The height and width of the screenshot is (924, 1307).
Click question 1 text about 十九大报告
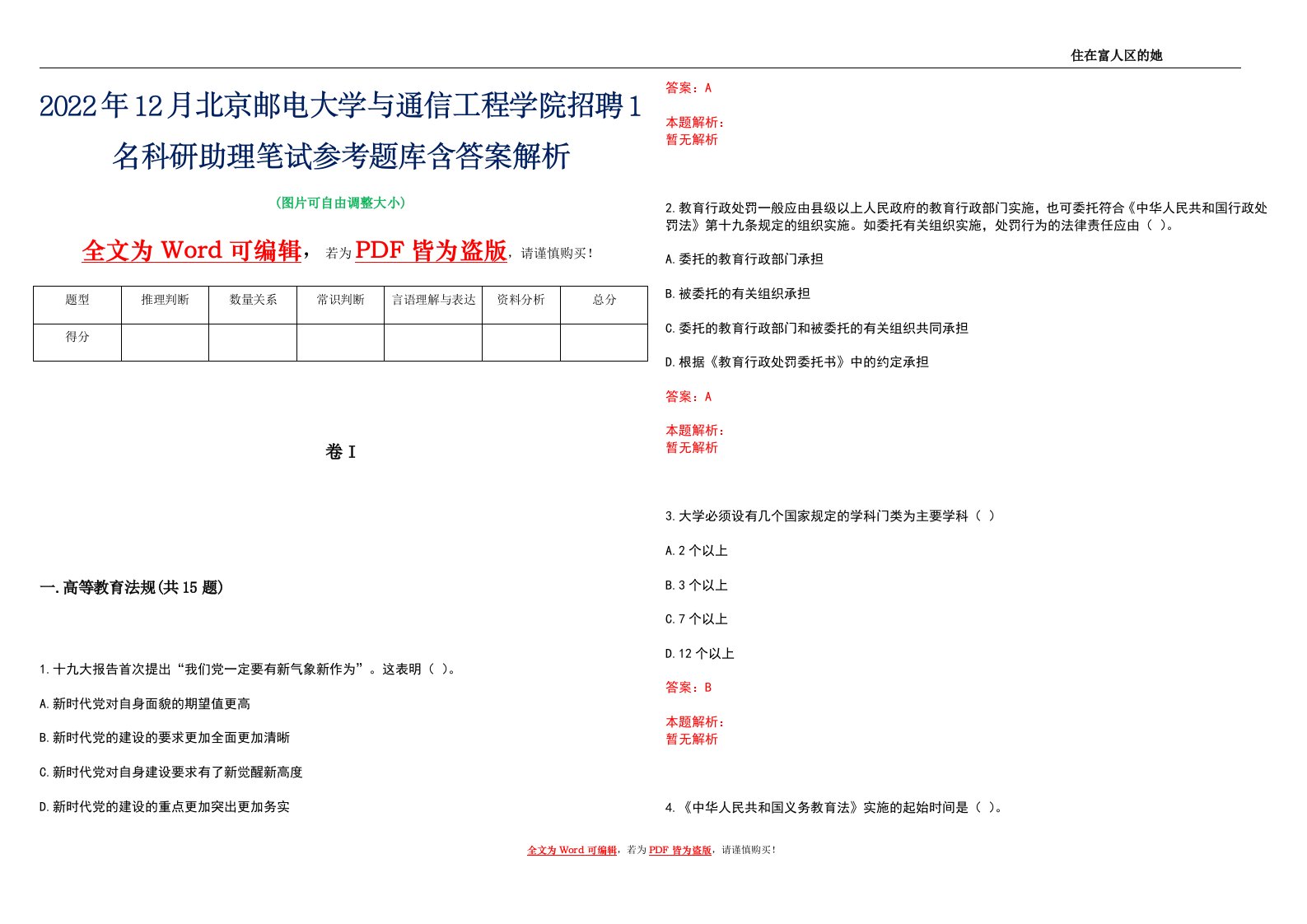249,670
